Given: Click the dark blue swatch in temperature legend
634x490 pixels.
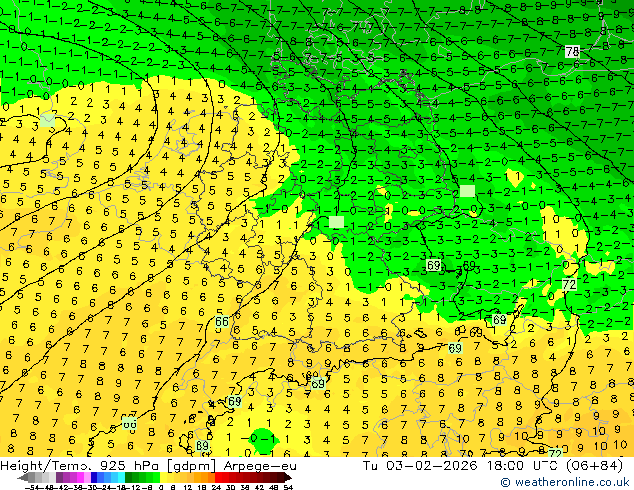Looking at the screenshot, I should tap(94, 478).
